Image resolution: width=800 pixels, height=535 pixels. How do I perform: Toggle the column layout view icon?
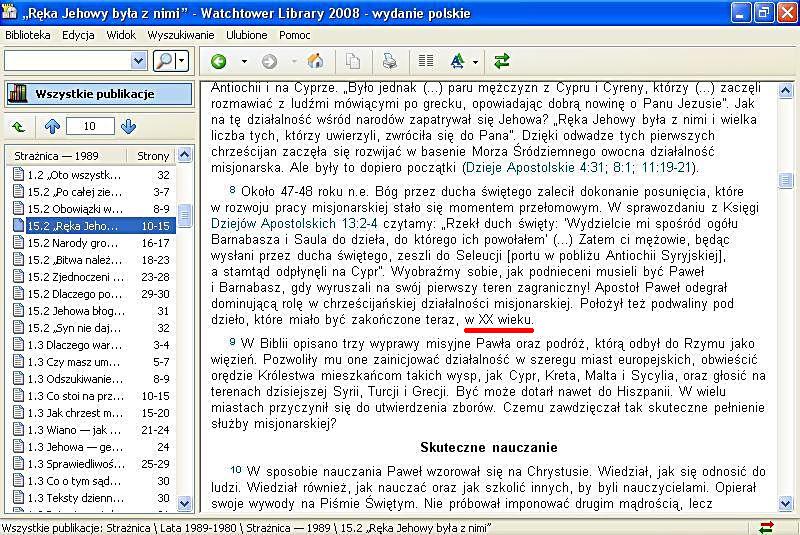[426, 61]
